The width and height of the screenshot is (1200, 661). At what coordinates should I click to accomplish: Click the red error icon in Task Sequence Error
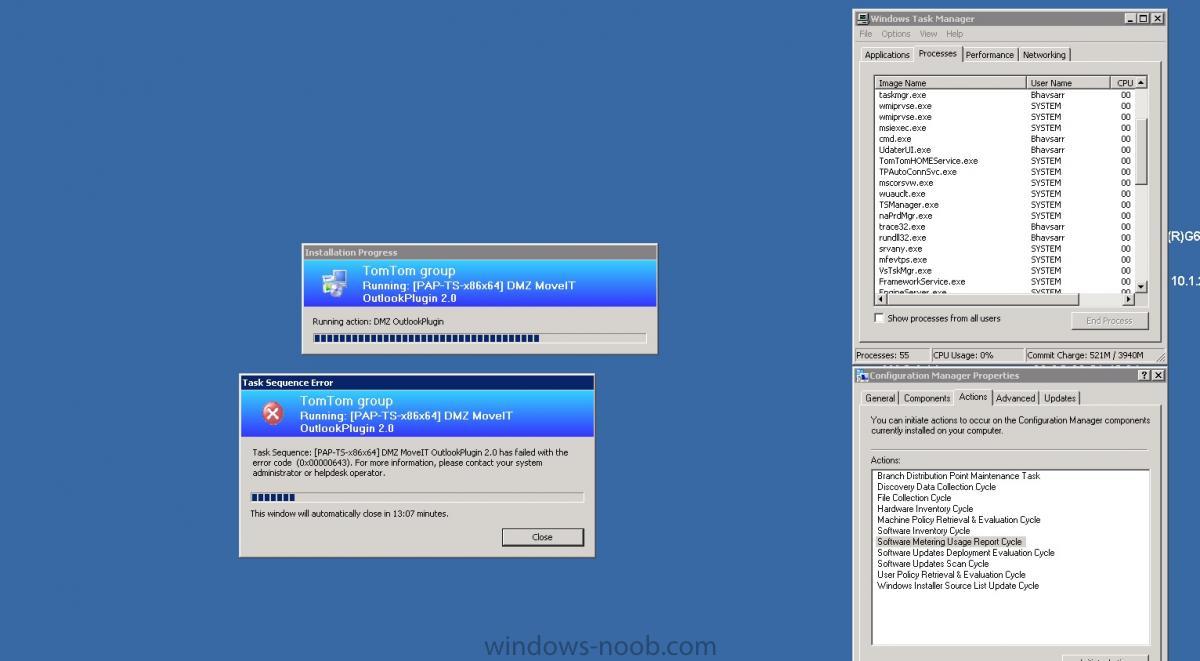click(x=272, y=412)
